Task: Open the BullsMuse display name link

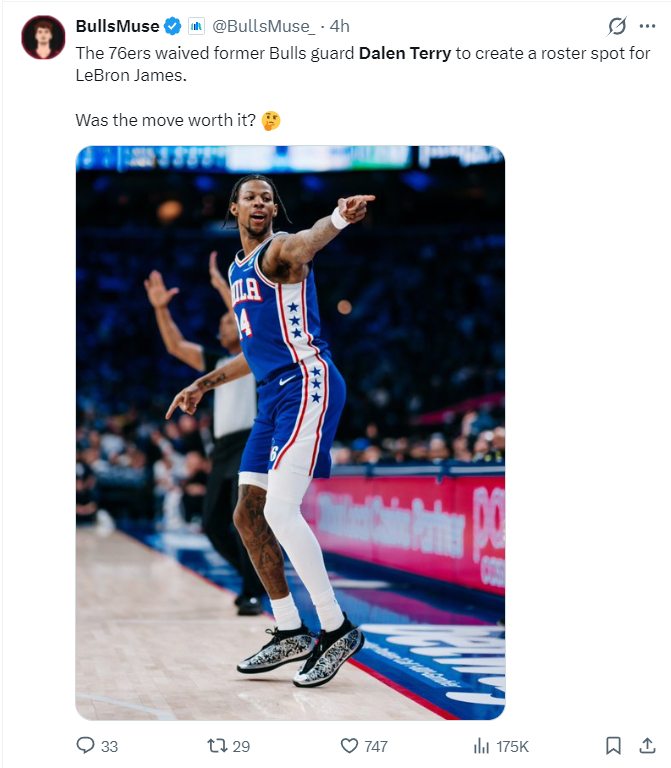Action: (118, 26)
